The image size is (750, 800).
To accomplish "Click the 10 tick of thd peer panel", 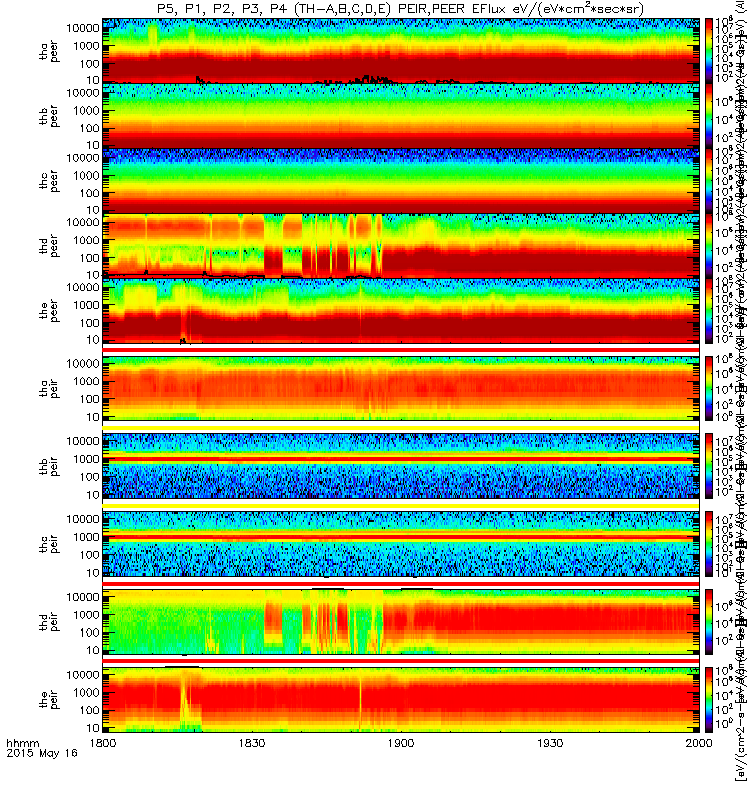I will point(92,275).
